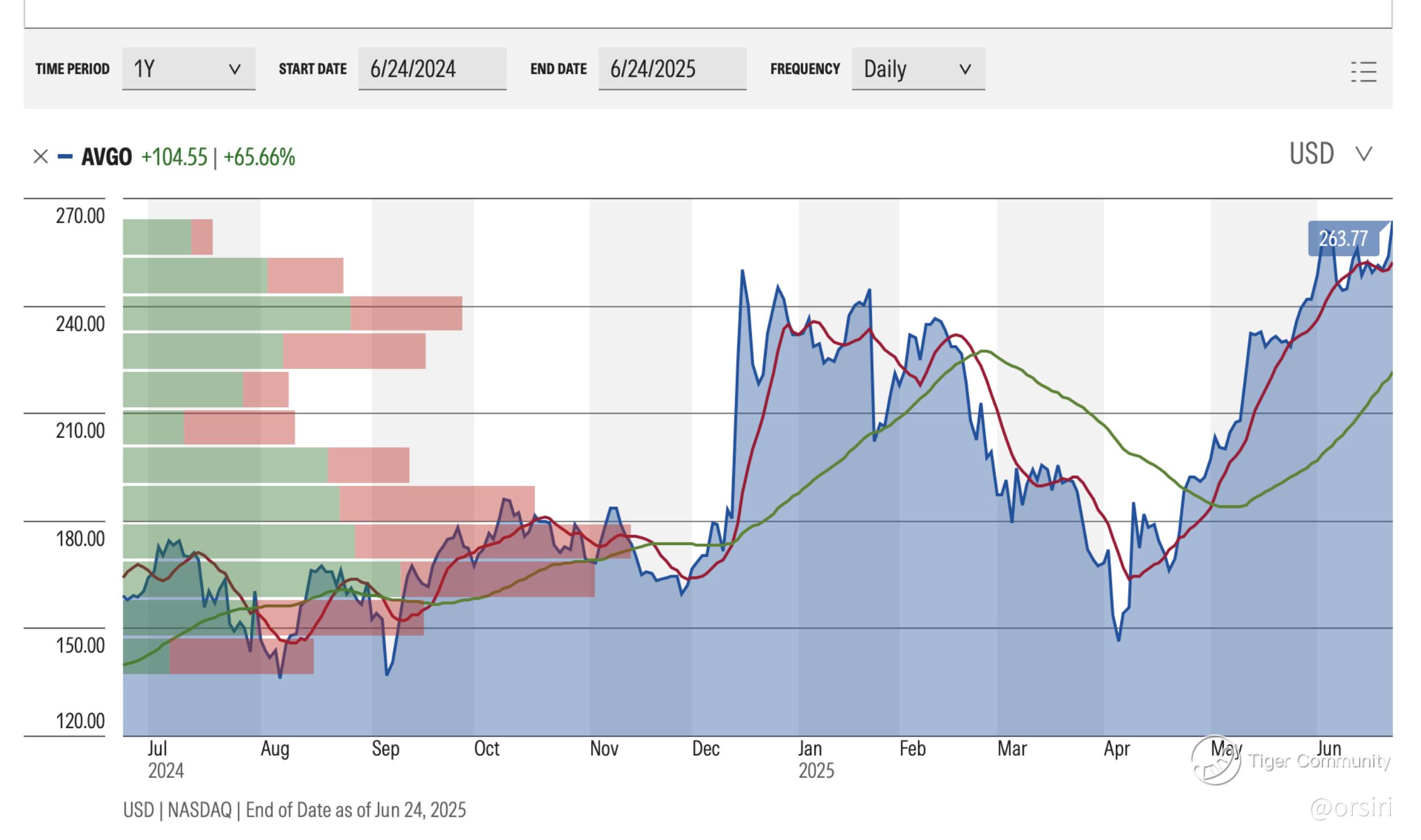Click the blue AVGO legend line marker

click(65, 156)
